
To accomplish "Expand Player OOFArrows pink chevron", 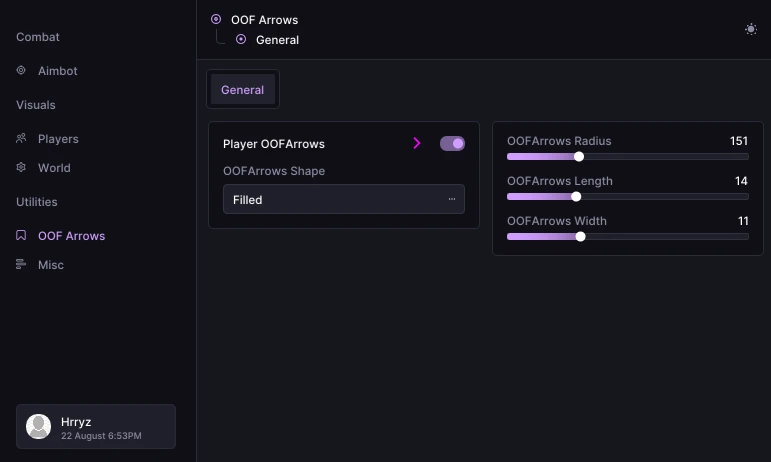I will (417, 143).
